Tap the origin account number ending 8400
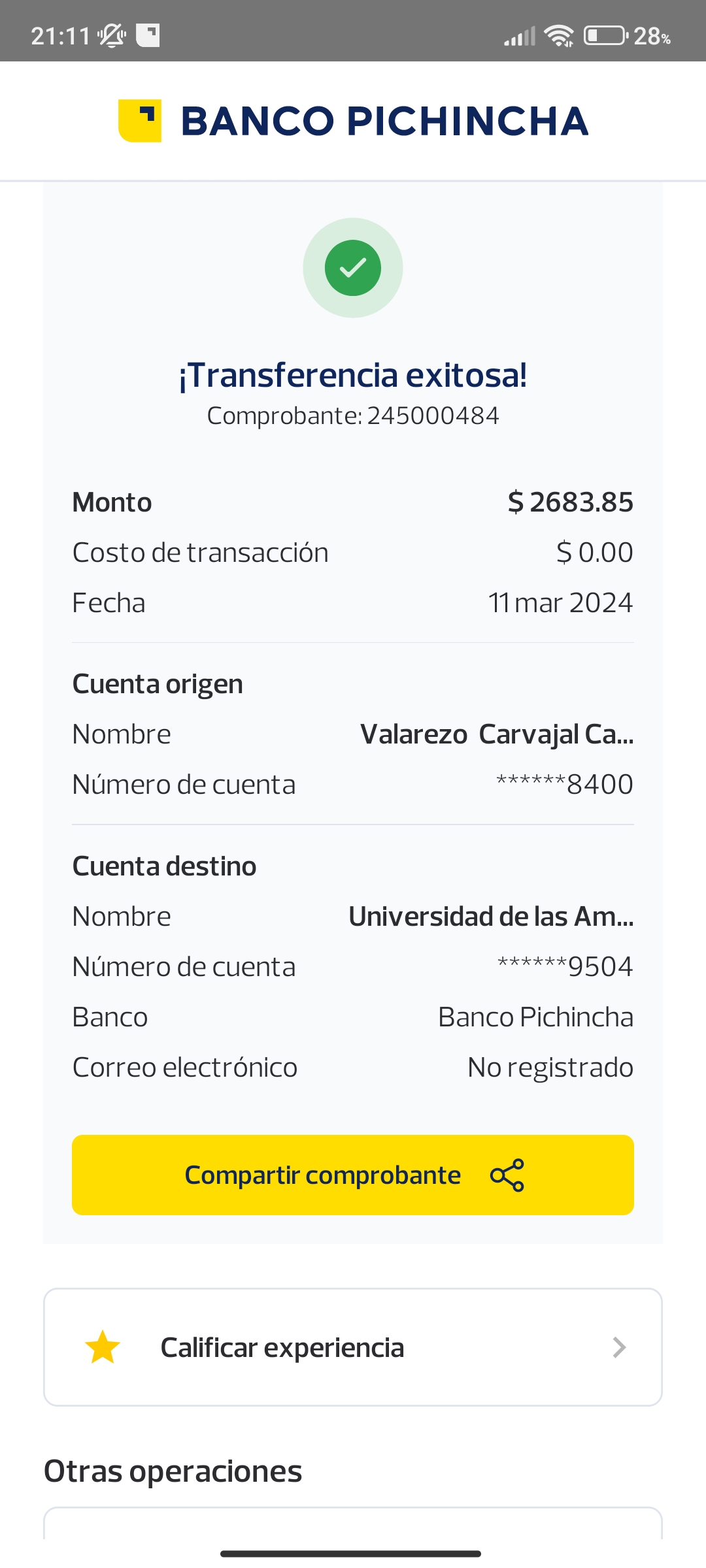706x1568 pixels. click(565, 784)
